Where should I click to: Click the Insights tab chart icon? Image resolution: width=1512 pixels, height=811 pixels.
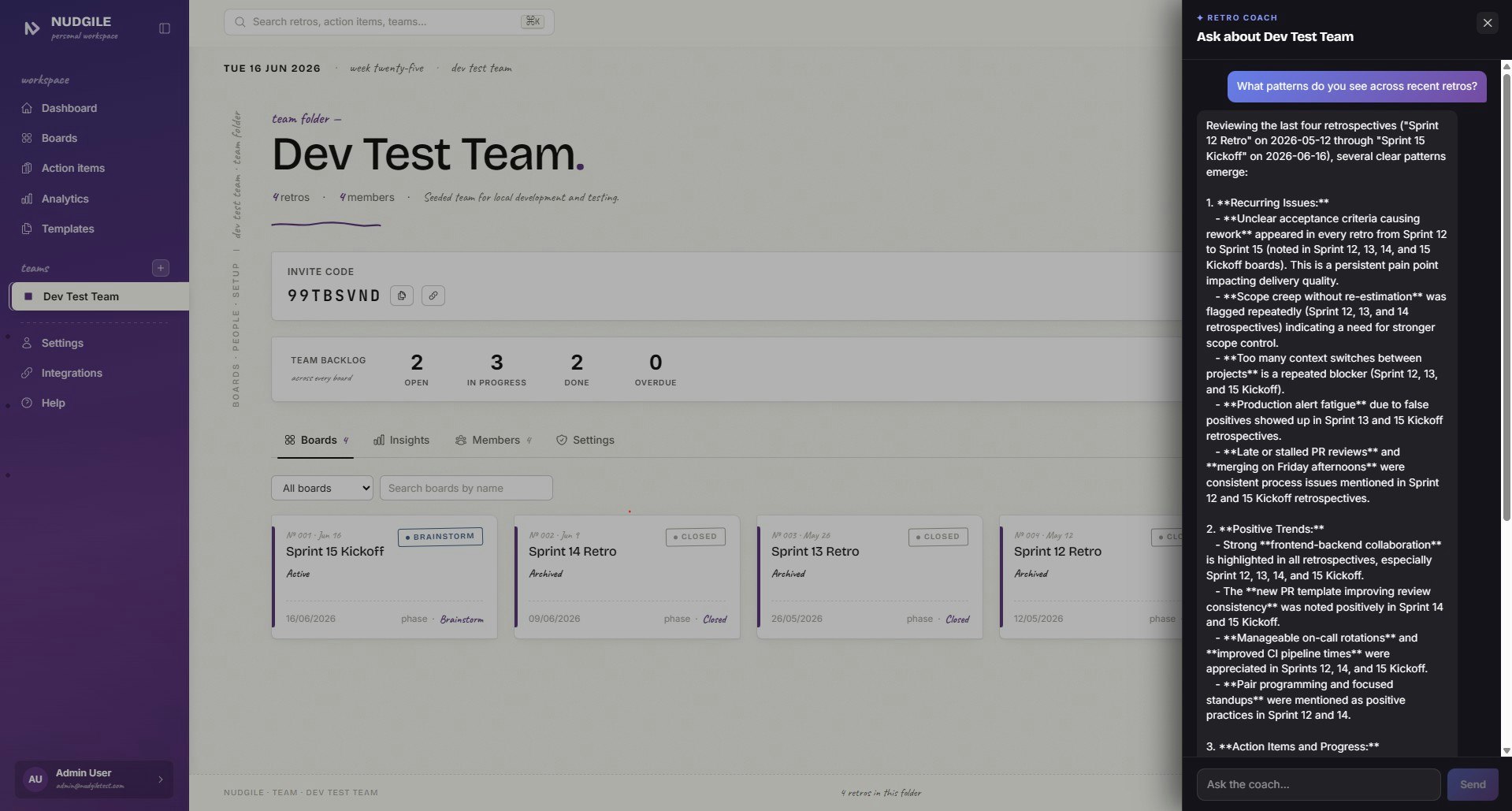point(379,440)
